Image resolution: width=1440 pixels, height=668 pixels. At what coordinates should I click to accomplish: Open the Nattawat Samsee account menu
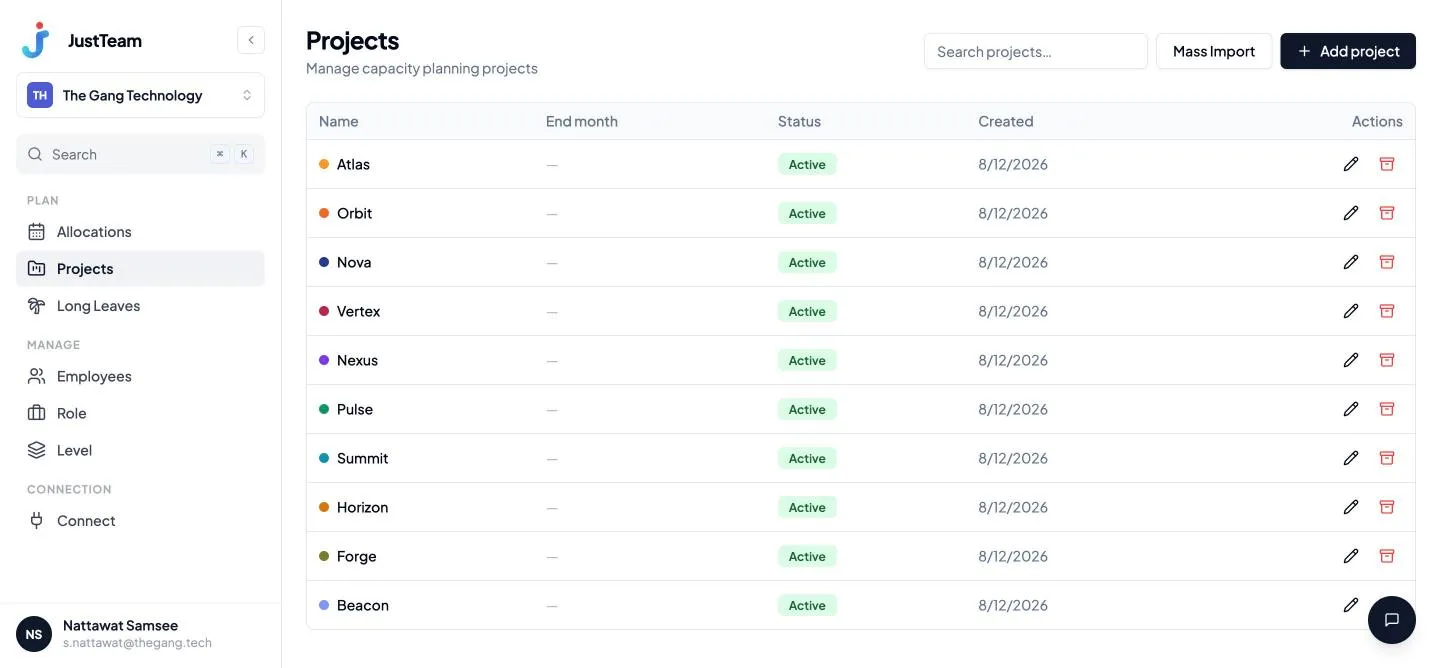pos(141,634)
